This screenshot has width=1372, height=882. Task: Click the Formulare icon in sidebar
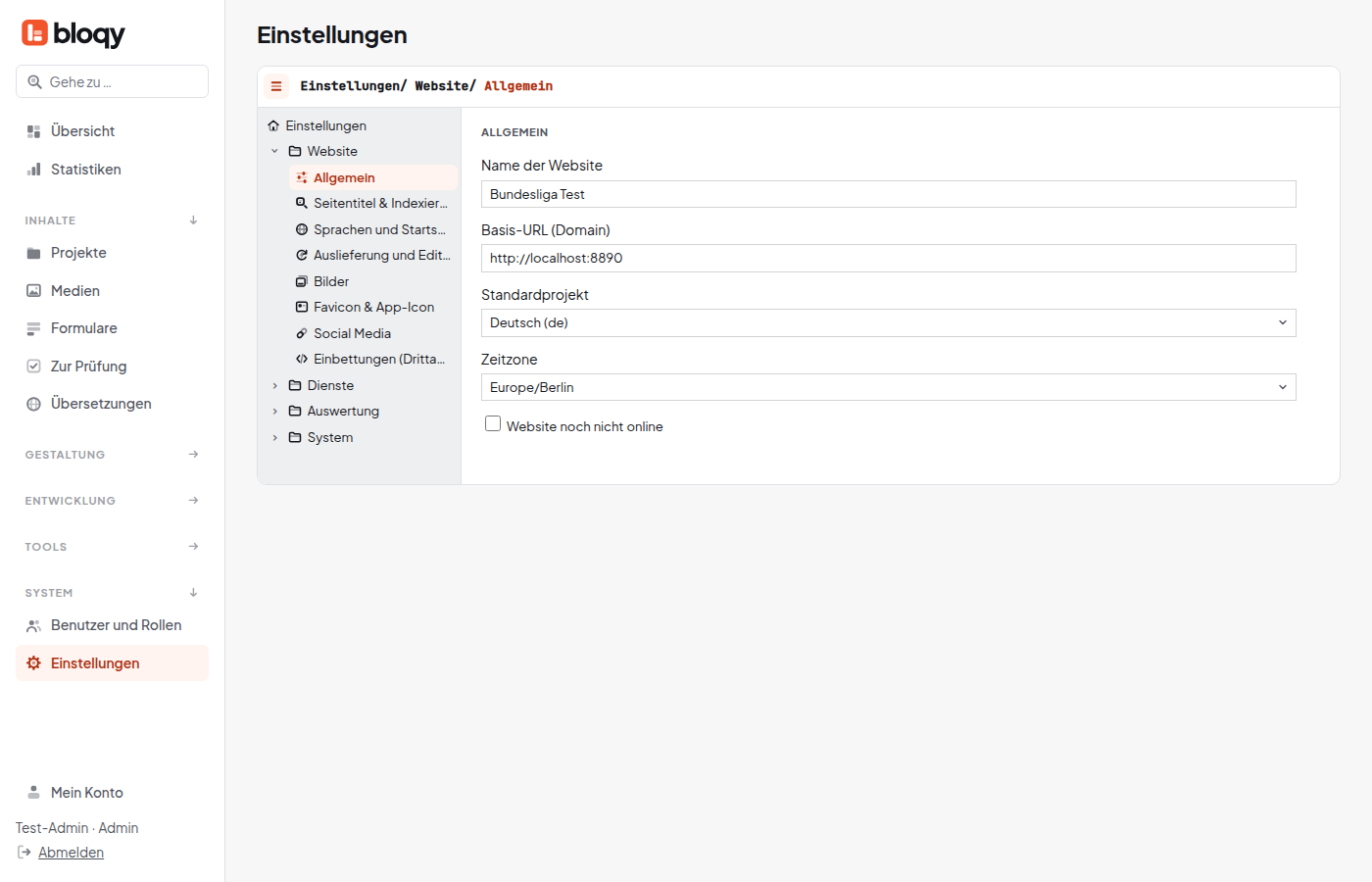[x=33, y=328]
